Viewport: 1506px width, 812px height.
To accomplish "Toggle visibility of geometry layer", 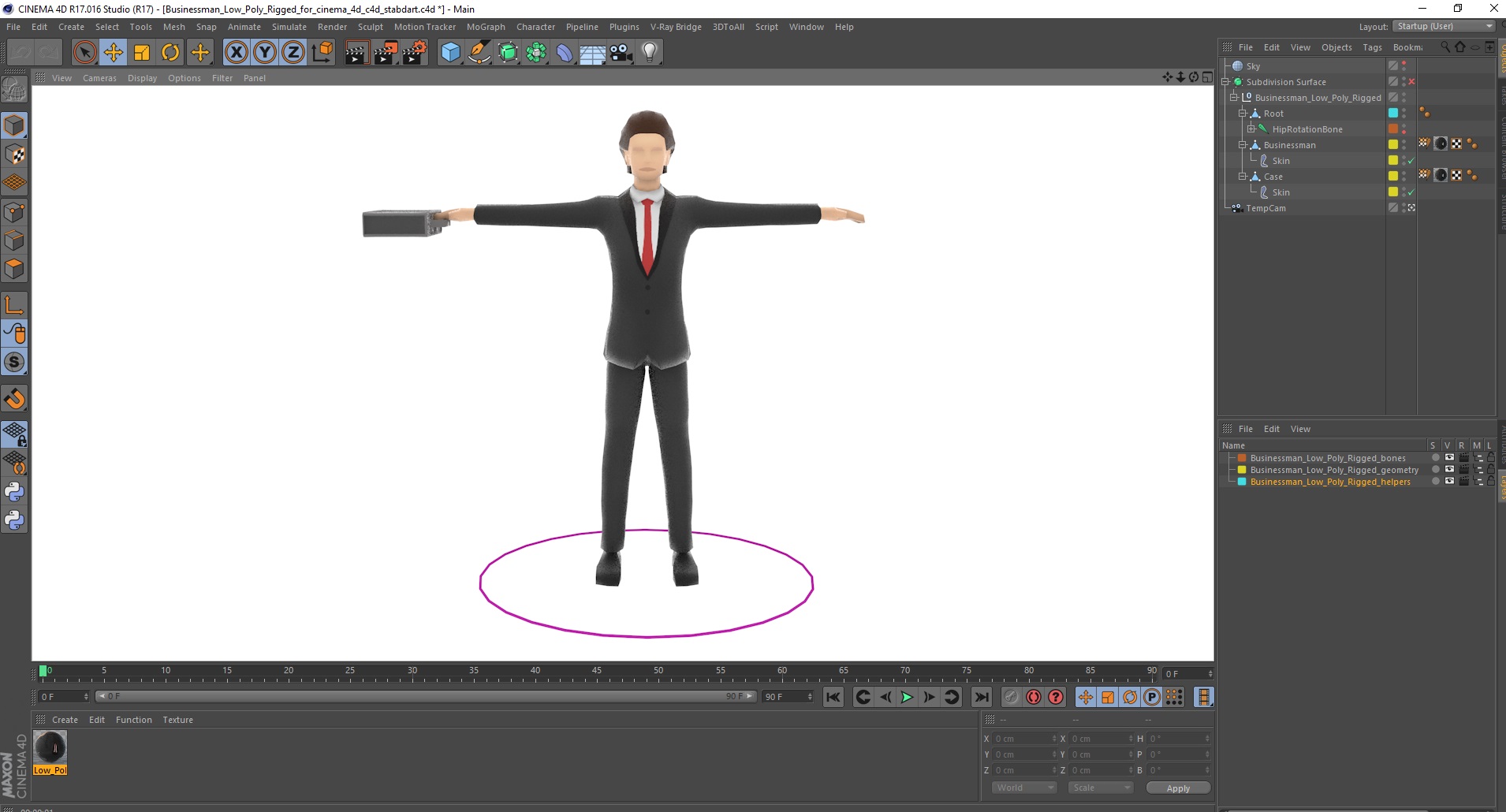I will point(1449,470).
